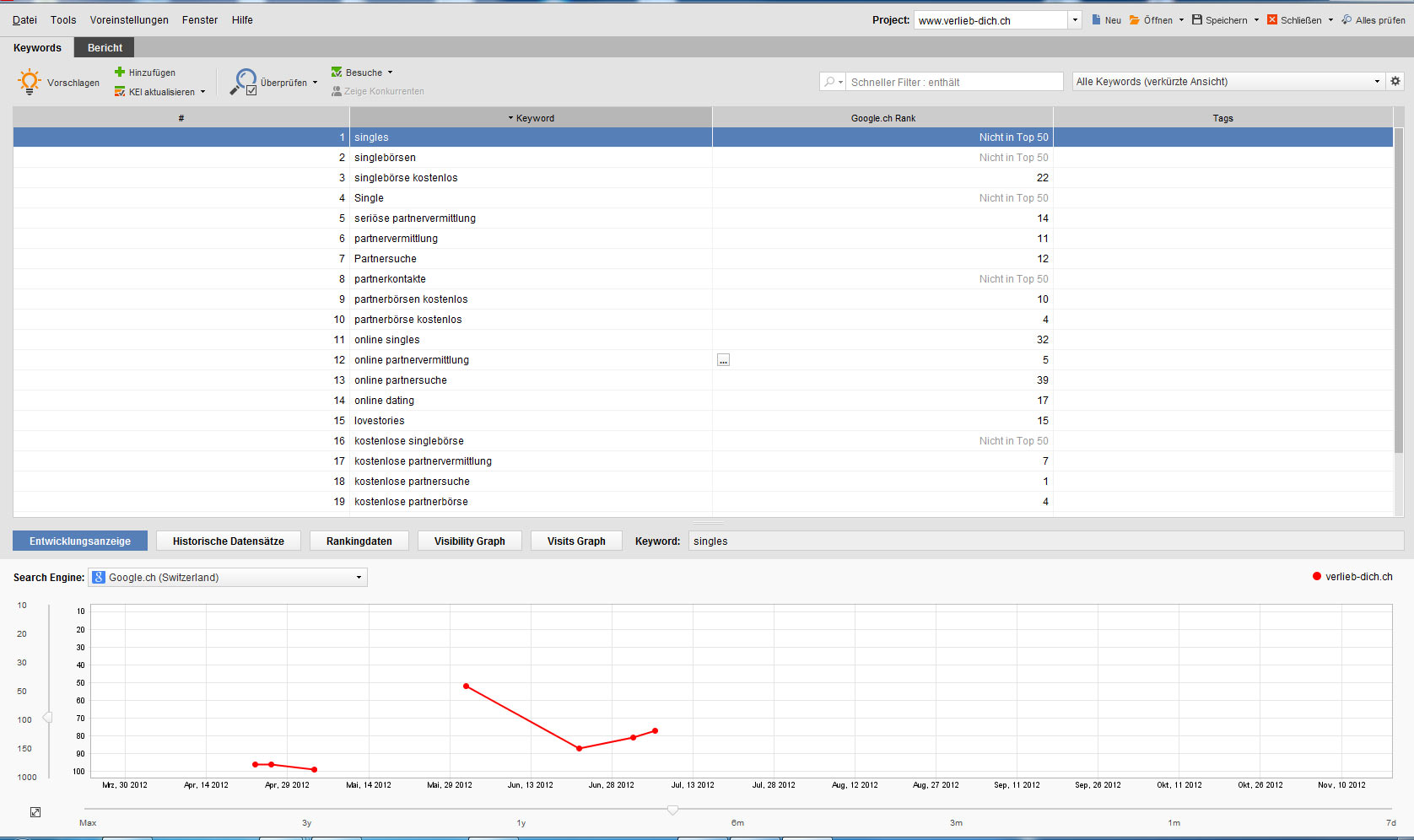This screenshot has width=1414, height=840.
Task: Open the Hilfe menu
Action: point(242,19)
